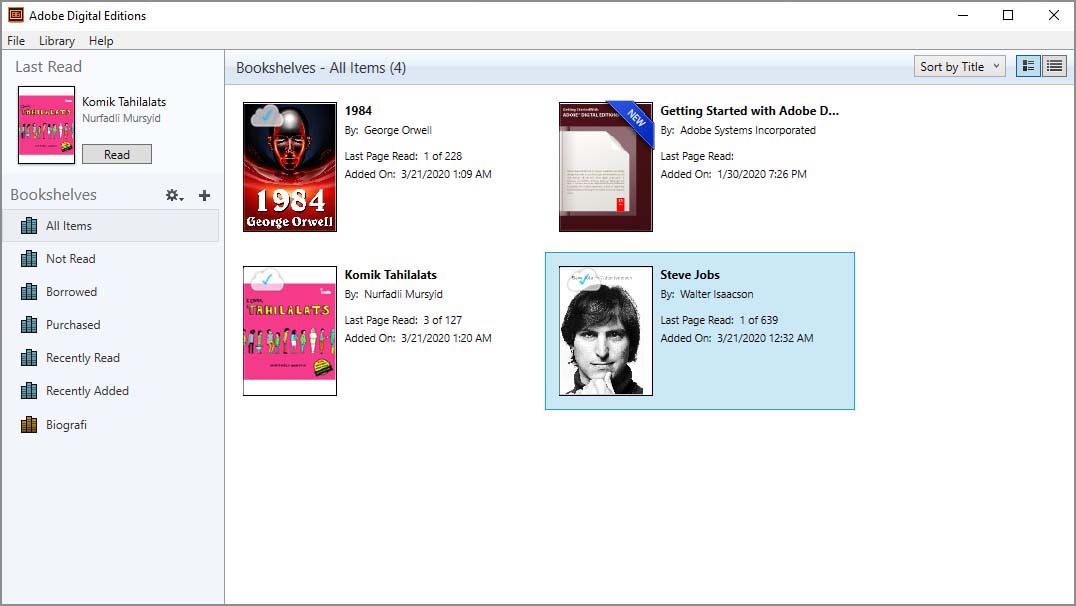Viewport: 1076px width, 606px height.
Task: Create a new bookshelf with plus button
Action: pyautogui.click(x=204, y=194)
